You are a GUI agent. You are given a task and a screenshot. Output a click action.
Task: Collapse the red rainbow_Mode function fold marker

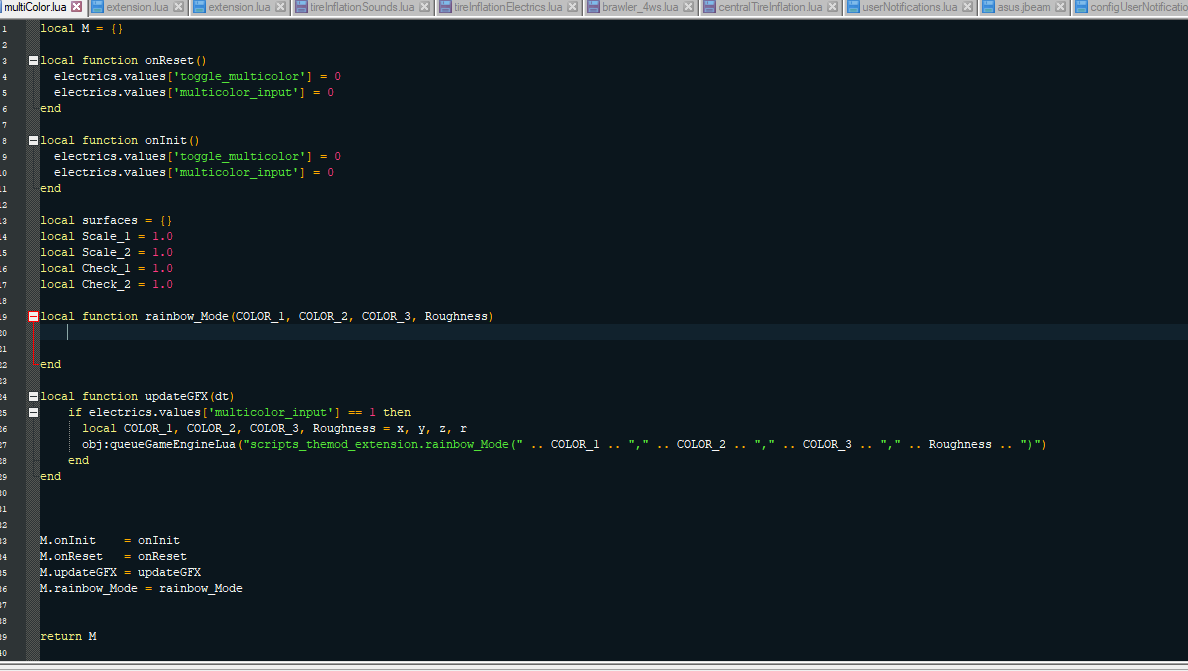pos(33,317)
